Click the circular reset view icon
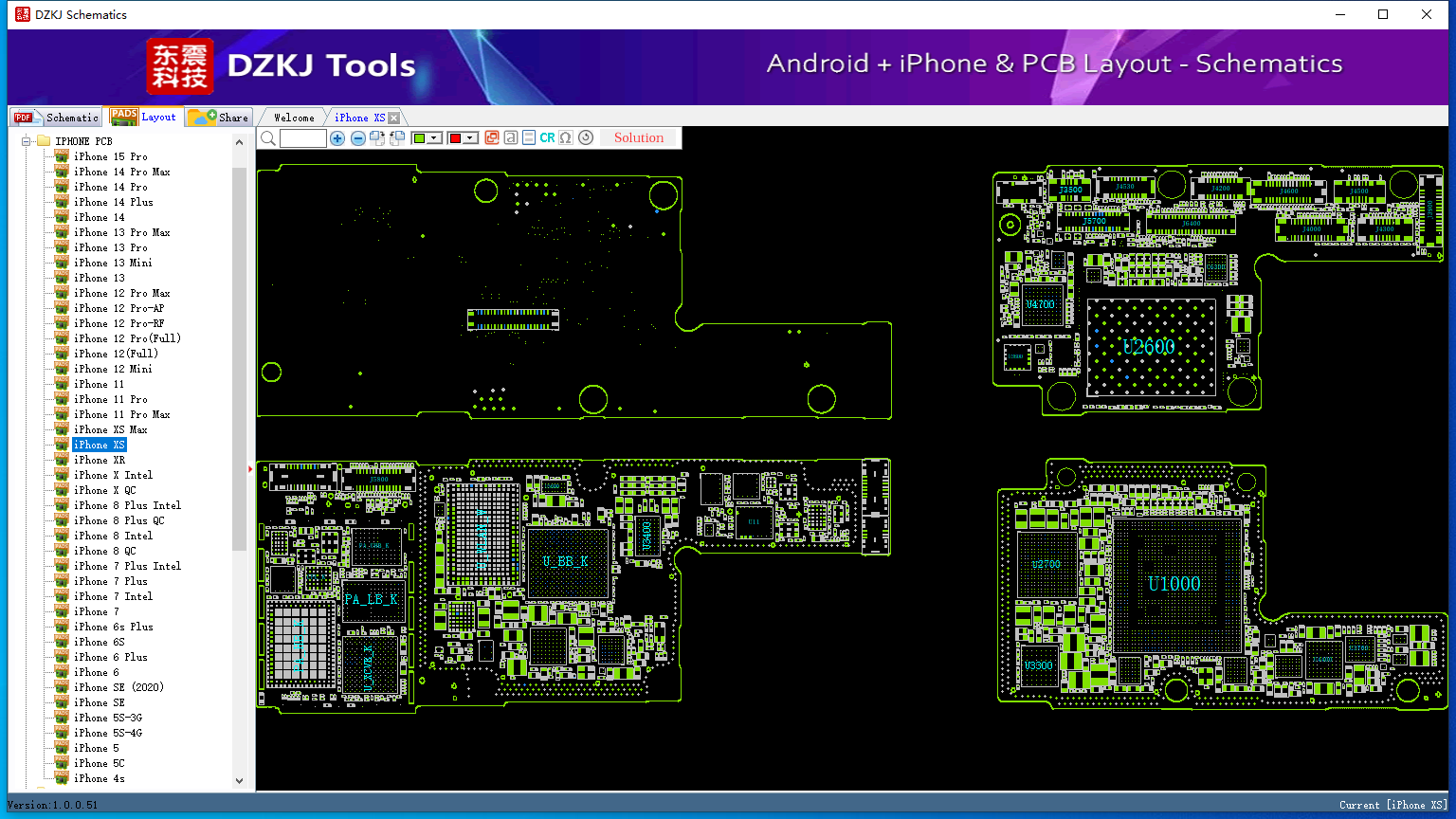 click(x=586, y=137)
